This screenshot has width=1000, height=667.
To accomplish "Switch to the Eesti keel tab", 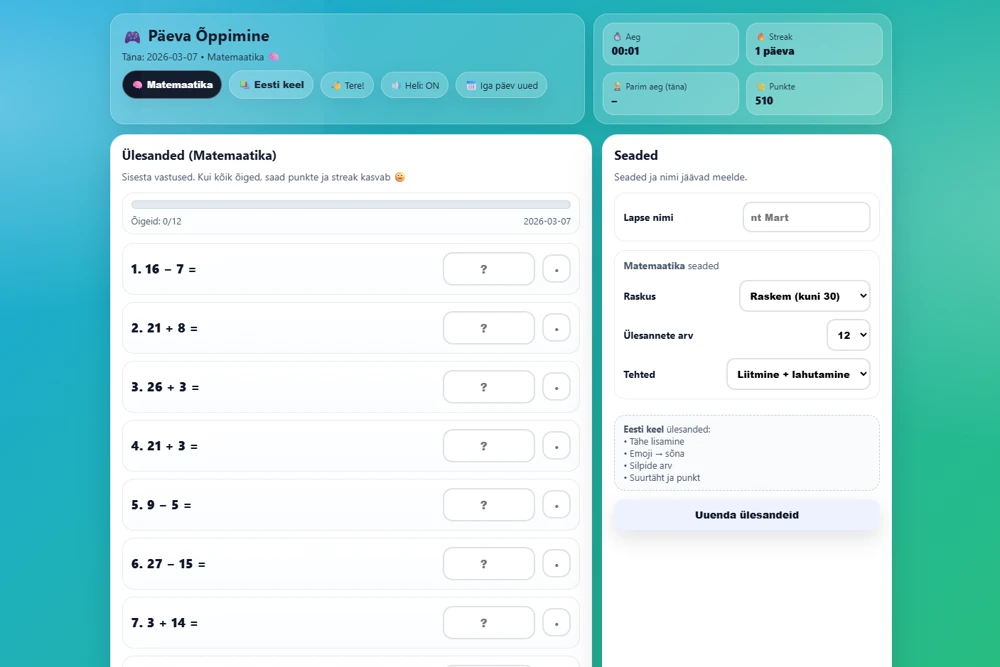I will [x=271, y=85].
